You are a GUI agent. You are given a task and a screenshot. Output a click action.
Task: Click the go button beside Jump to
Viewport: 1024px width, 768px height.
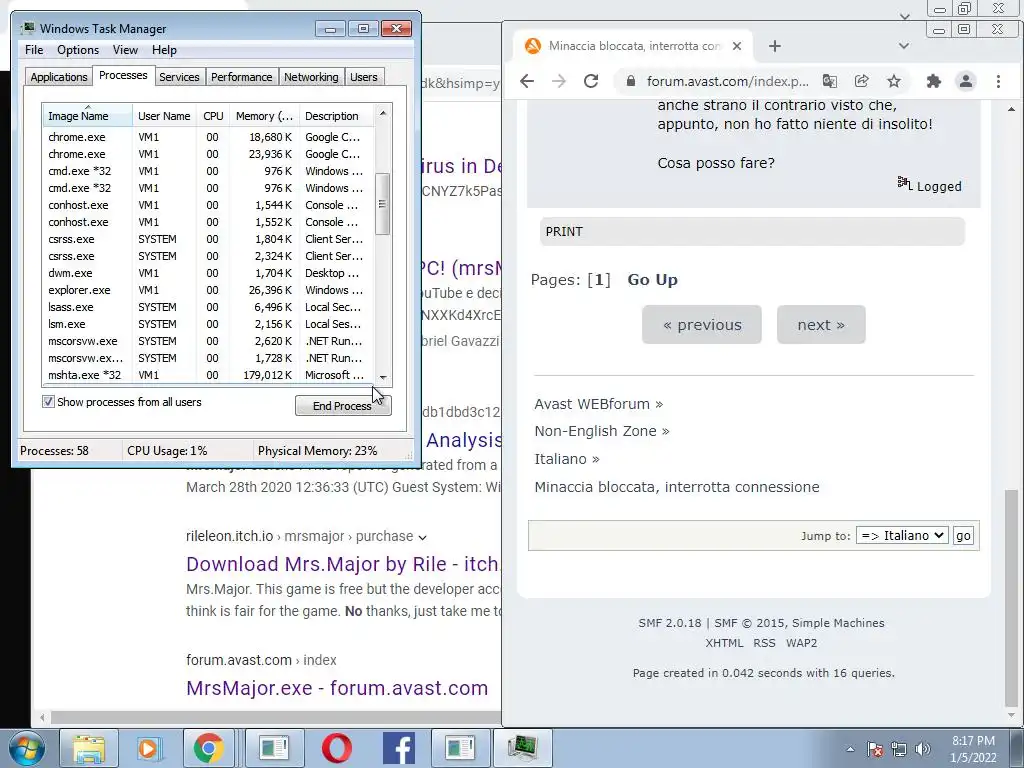pos(963,536)
